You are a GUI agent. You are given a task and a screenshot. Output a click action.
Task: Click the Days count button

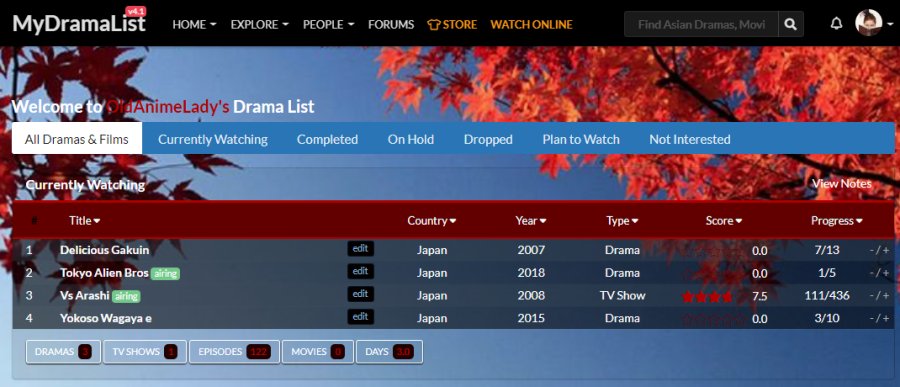[390, 352]
